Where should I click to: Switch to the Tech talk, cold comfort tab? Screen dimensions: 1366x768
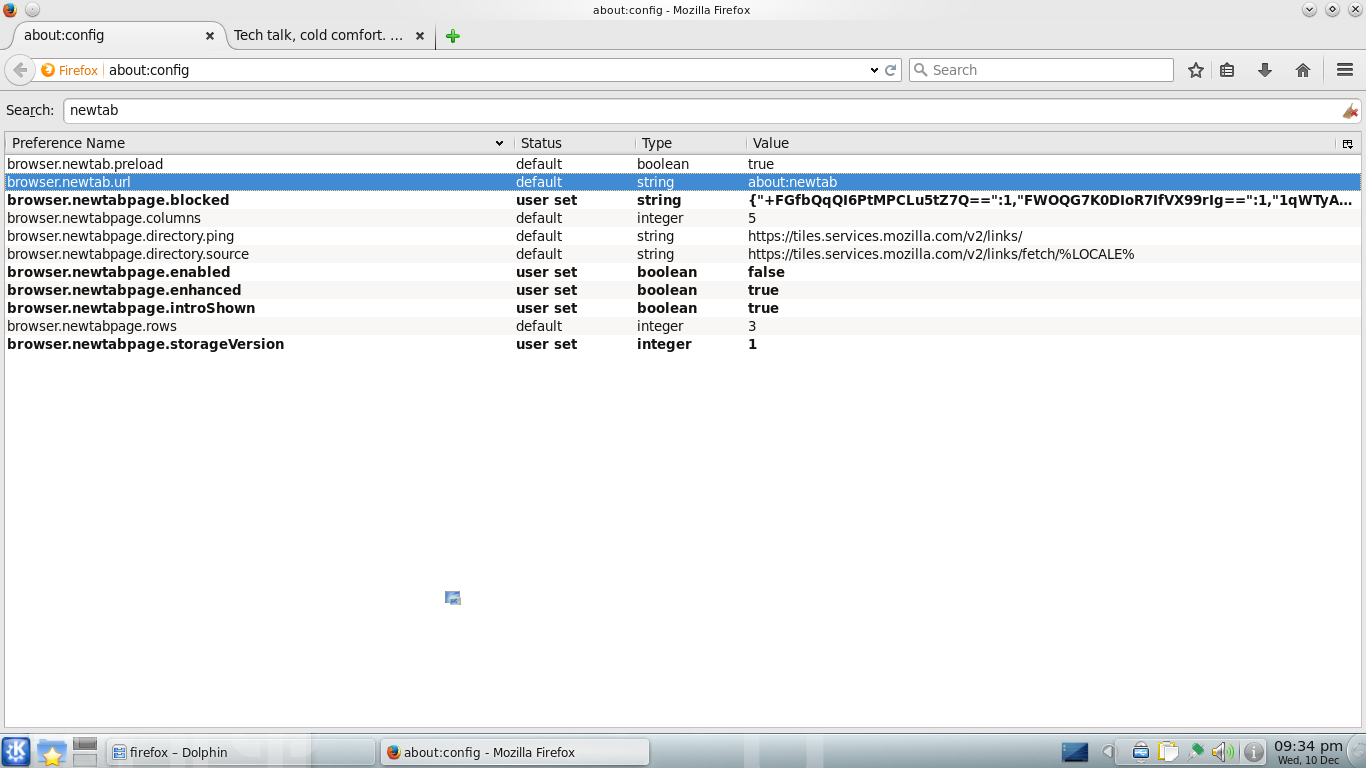tap(329, 36)
